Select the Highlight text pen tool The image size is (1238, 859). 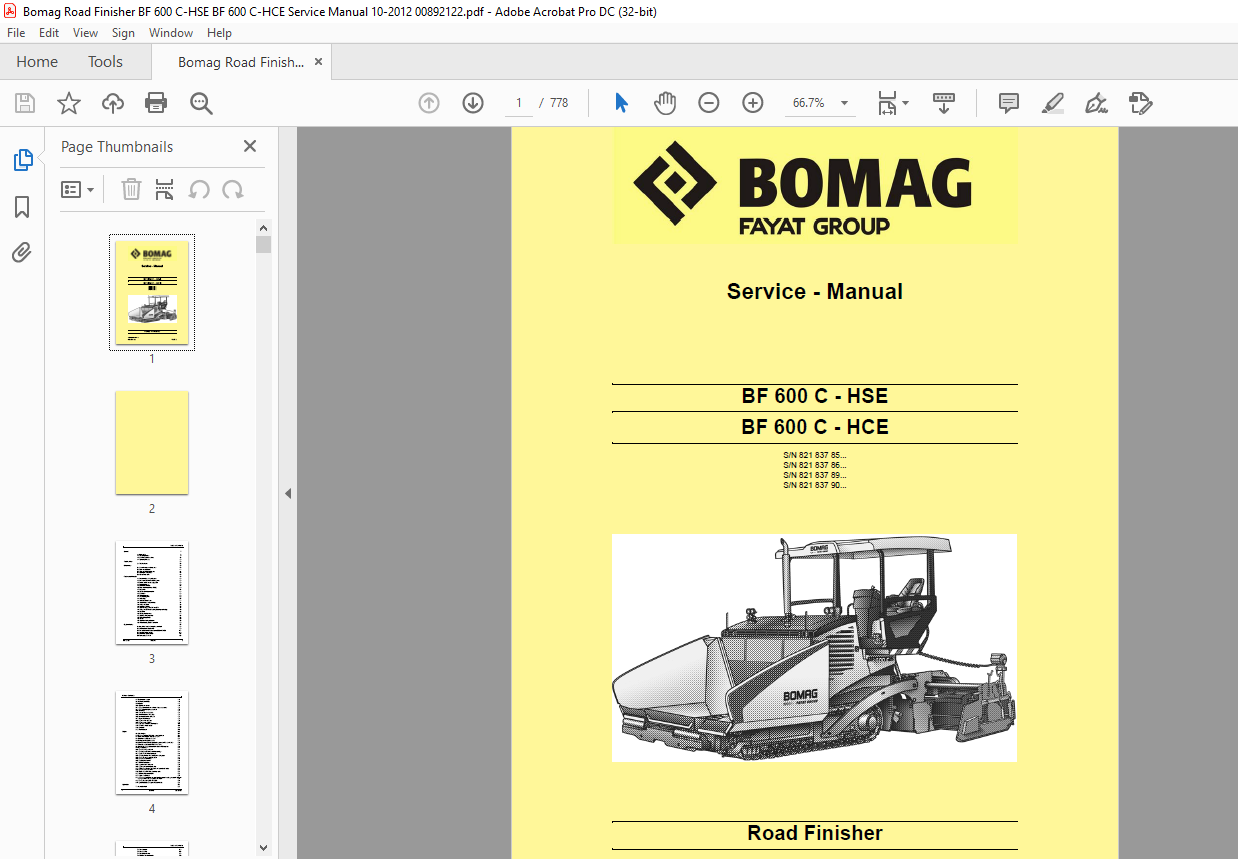pyautogui.click(x=1052, y=103)
